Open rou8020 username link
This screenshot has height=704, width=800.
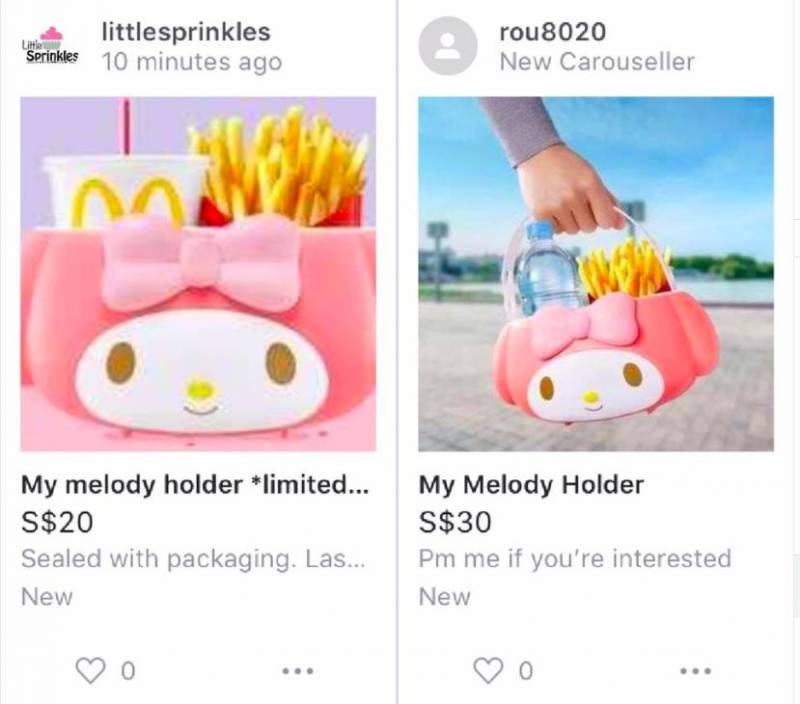553,32
